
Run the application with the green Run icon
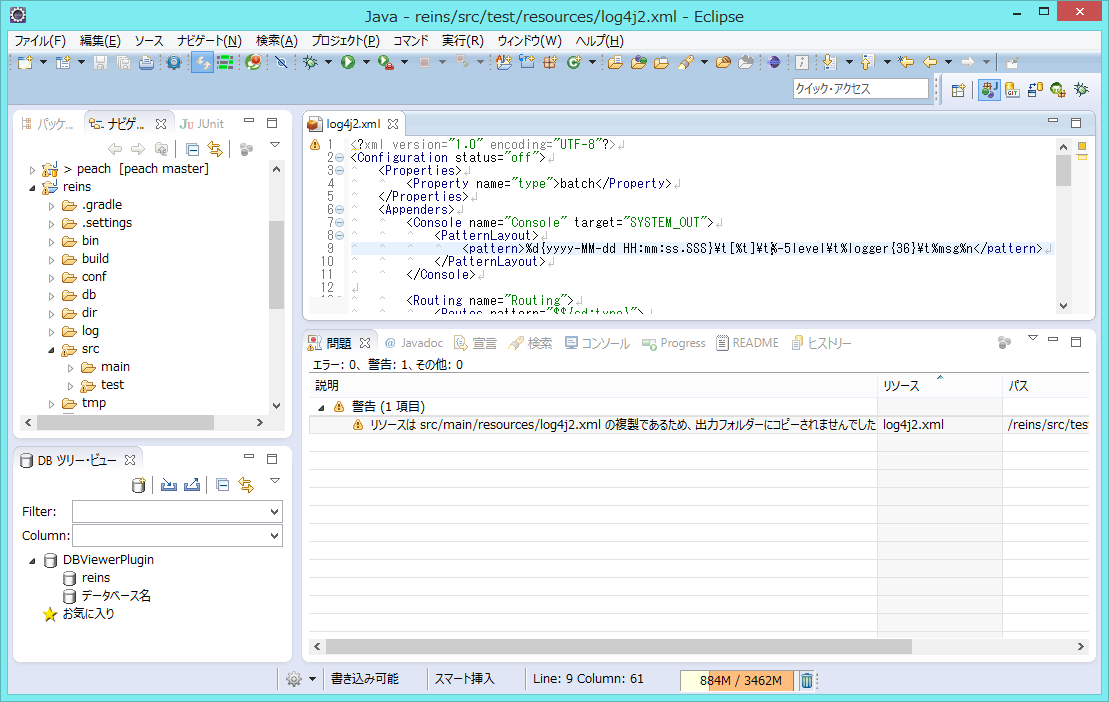tap(348, 61)
